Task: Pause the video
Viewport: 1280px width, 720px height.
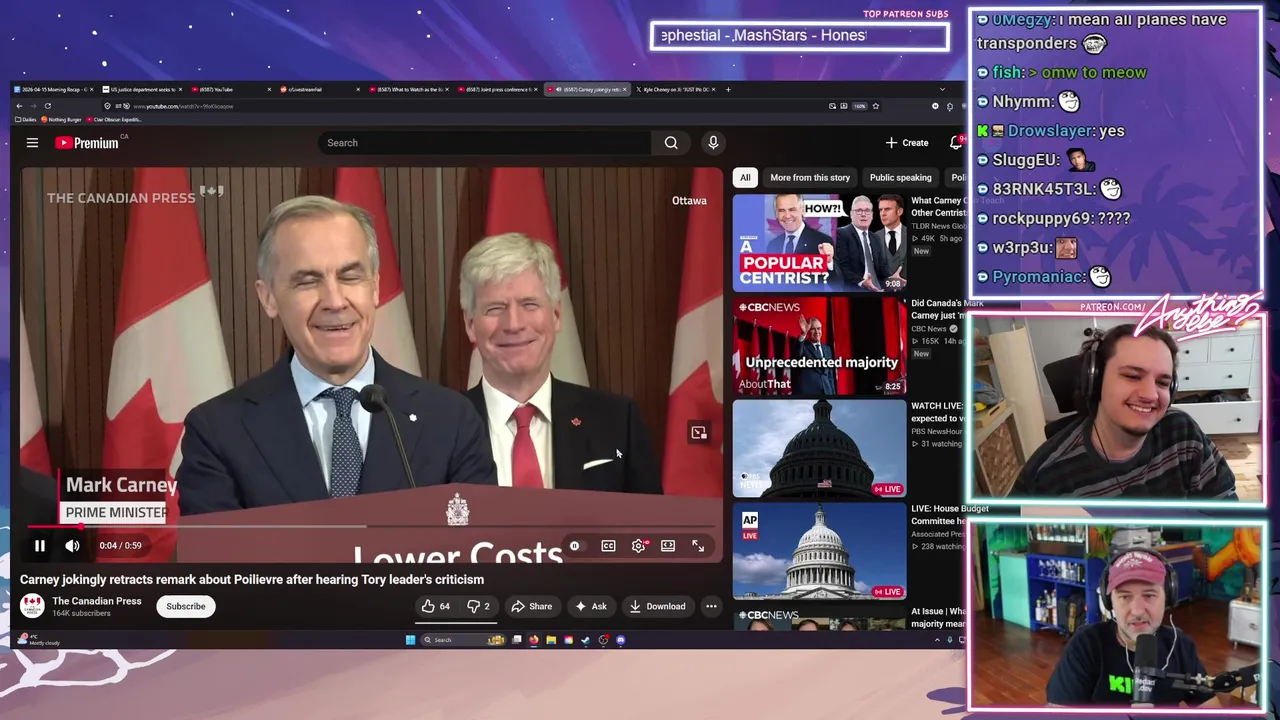Action: 40,546
